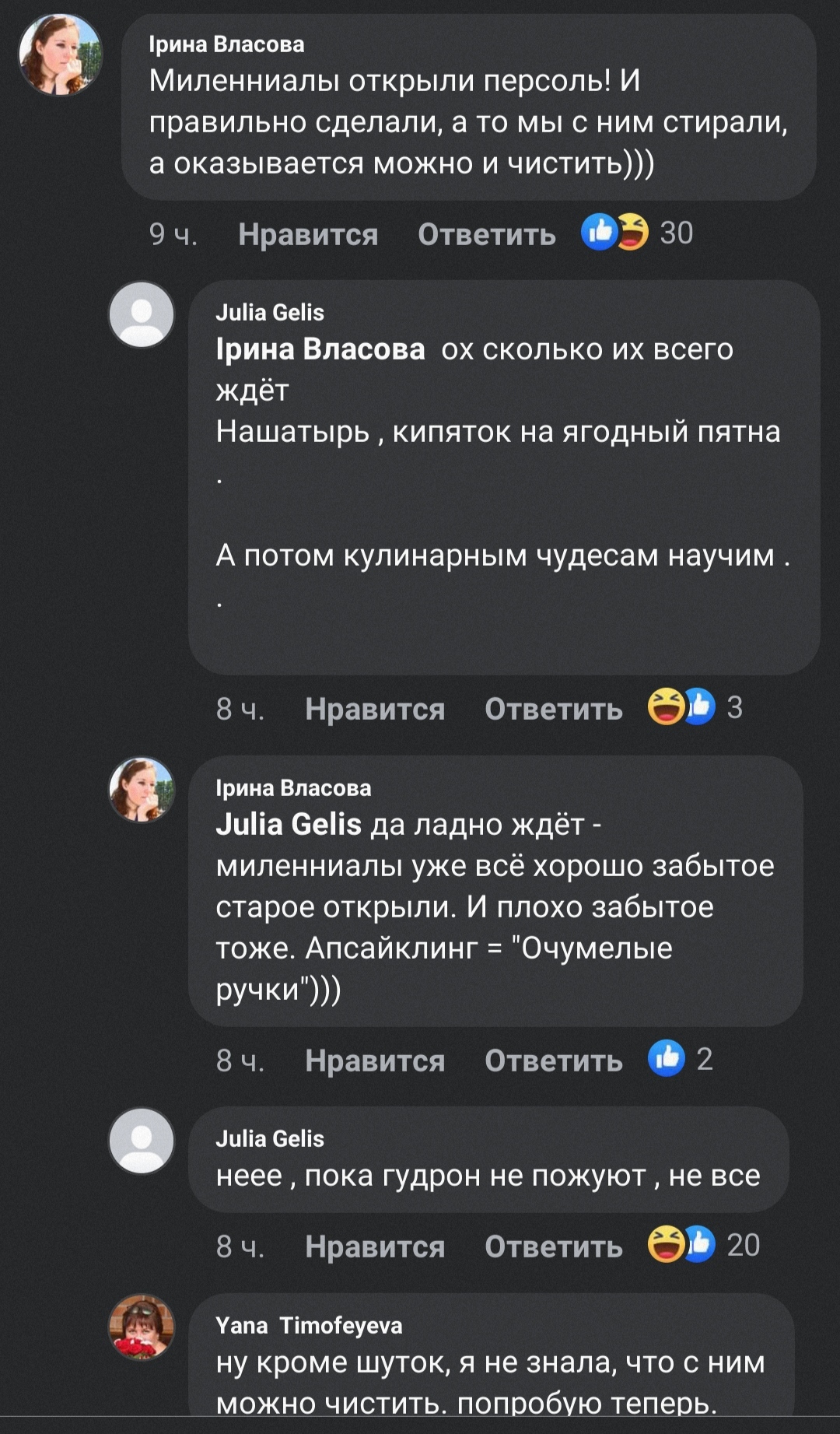Open mentioned Ірина Власова link in Julia's reply
The image size is (840, 1434).
click(x=320, y=349)
